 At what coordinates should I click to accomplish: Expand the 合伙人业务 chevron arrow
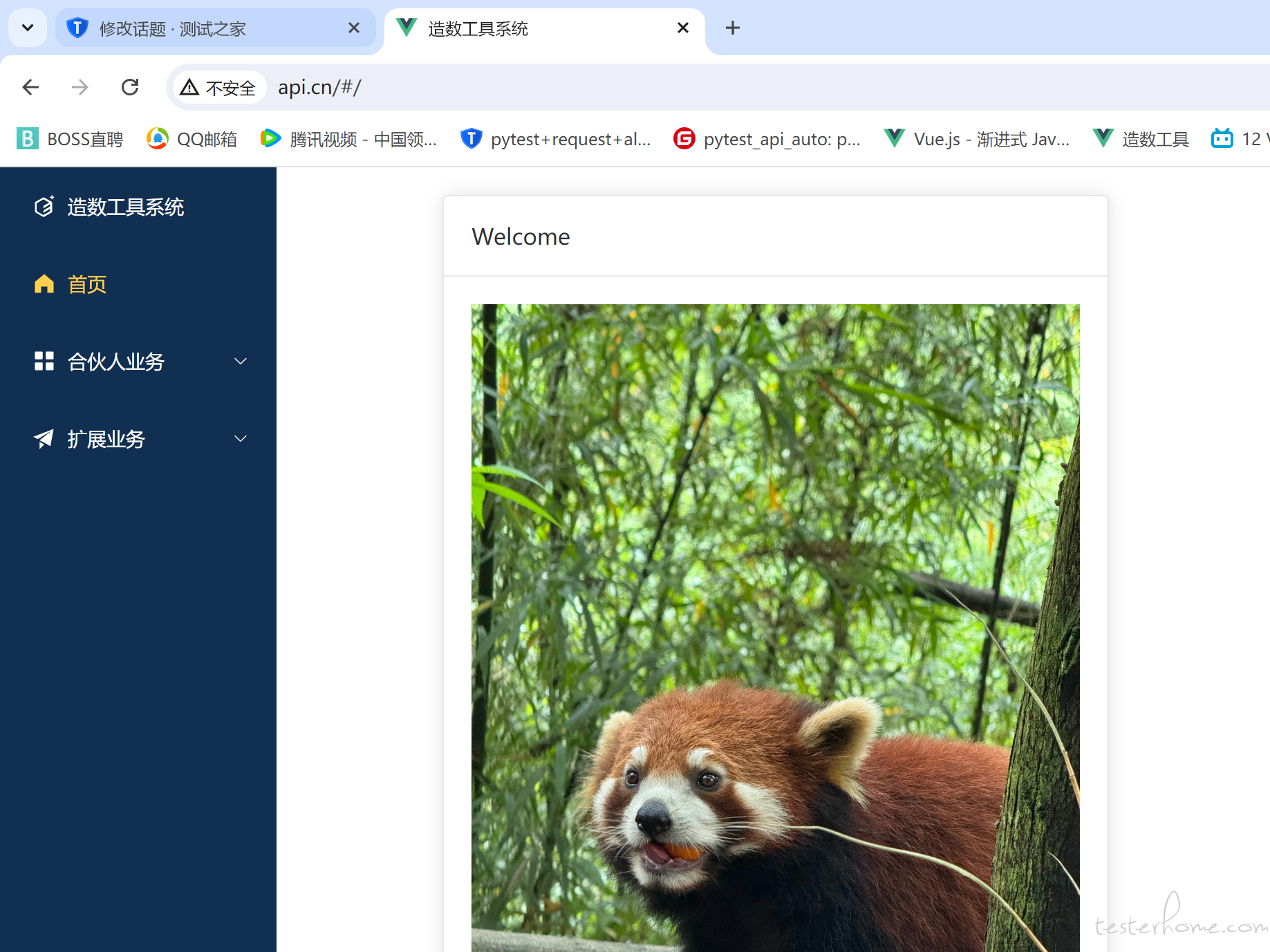(x=241, y=361)
